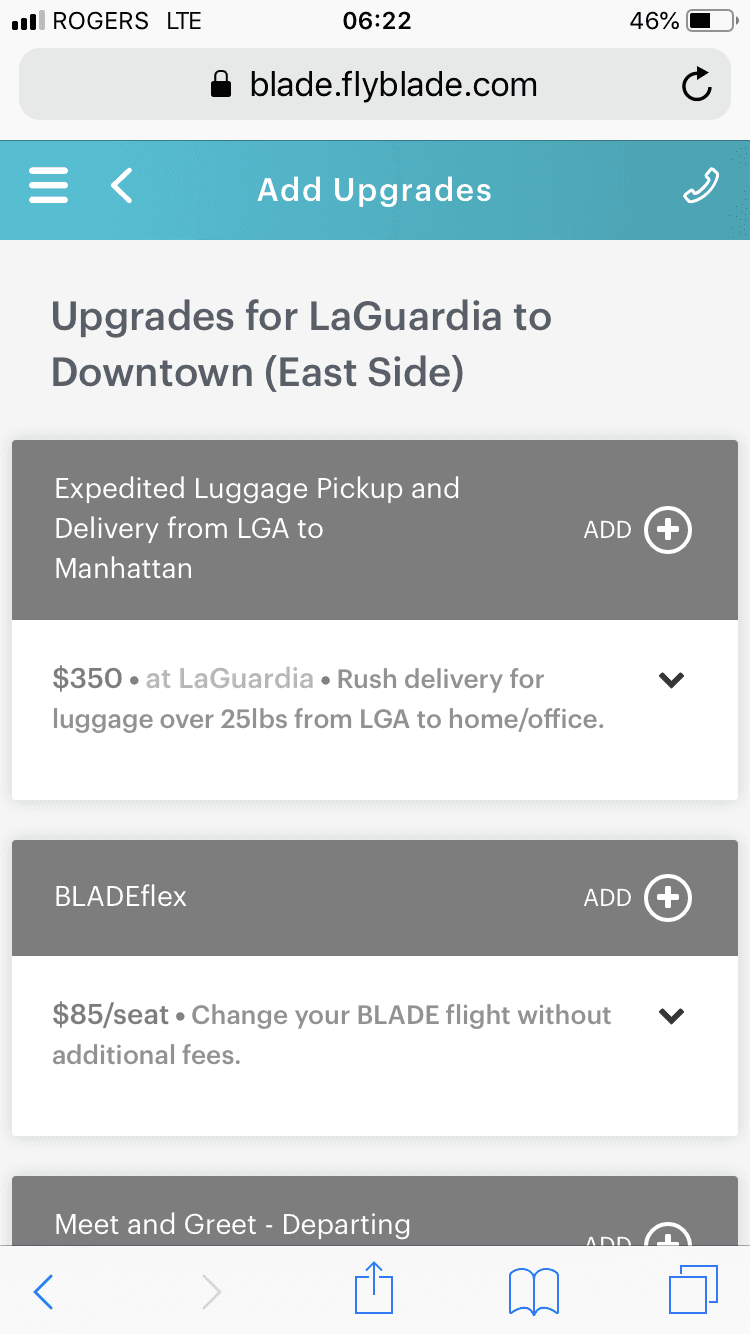The width and height of the screenshot is (750, 1334).
Task: Navigate back in Safari toolbar
Action: [44, 1292]
